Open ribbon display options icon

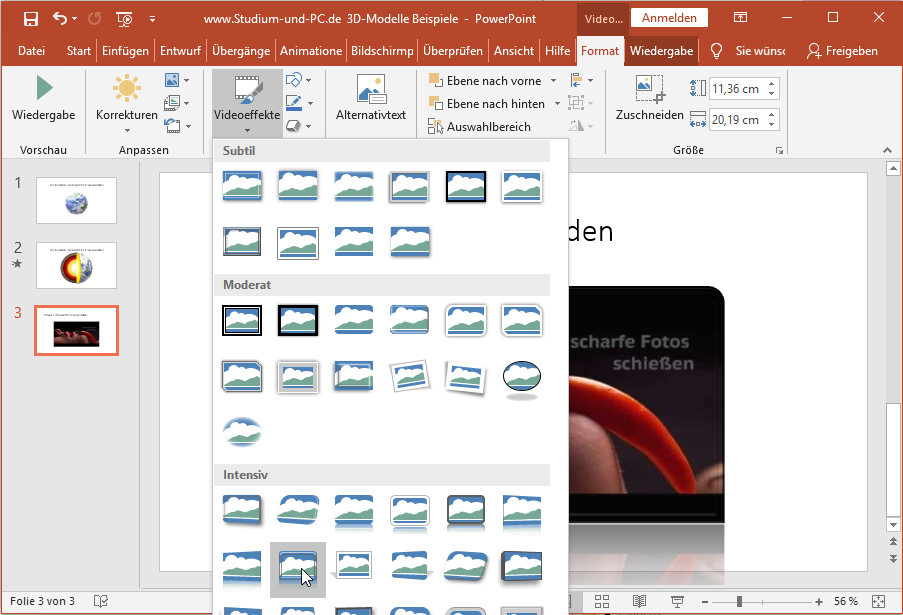tap(740, 18)
